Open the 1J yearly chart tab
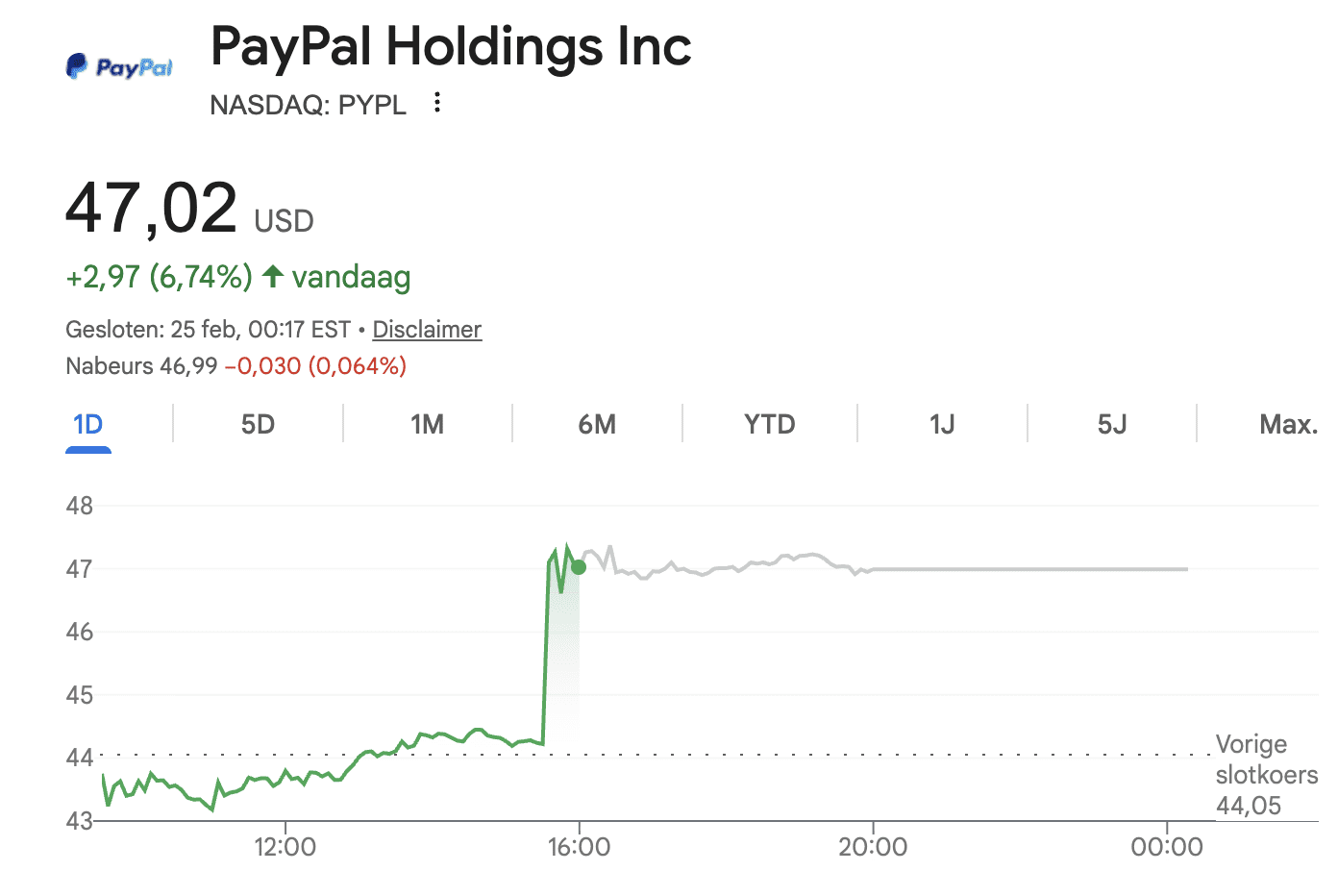 coord(942,425)
